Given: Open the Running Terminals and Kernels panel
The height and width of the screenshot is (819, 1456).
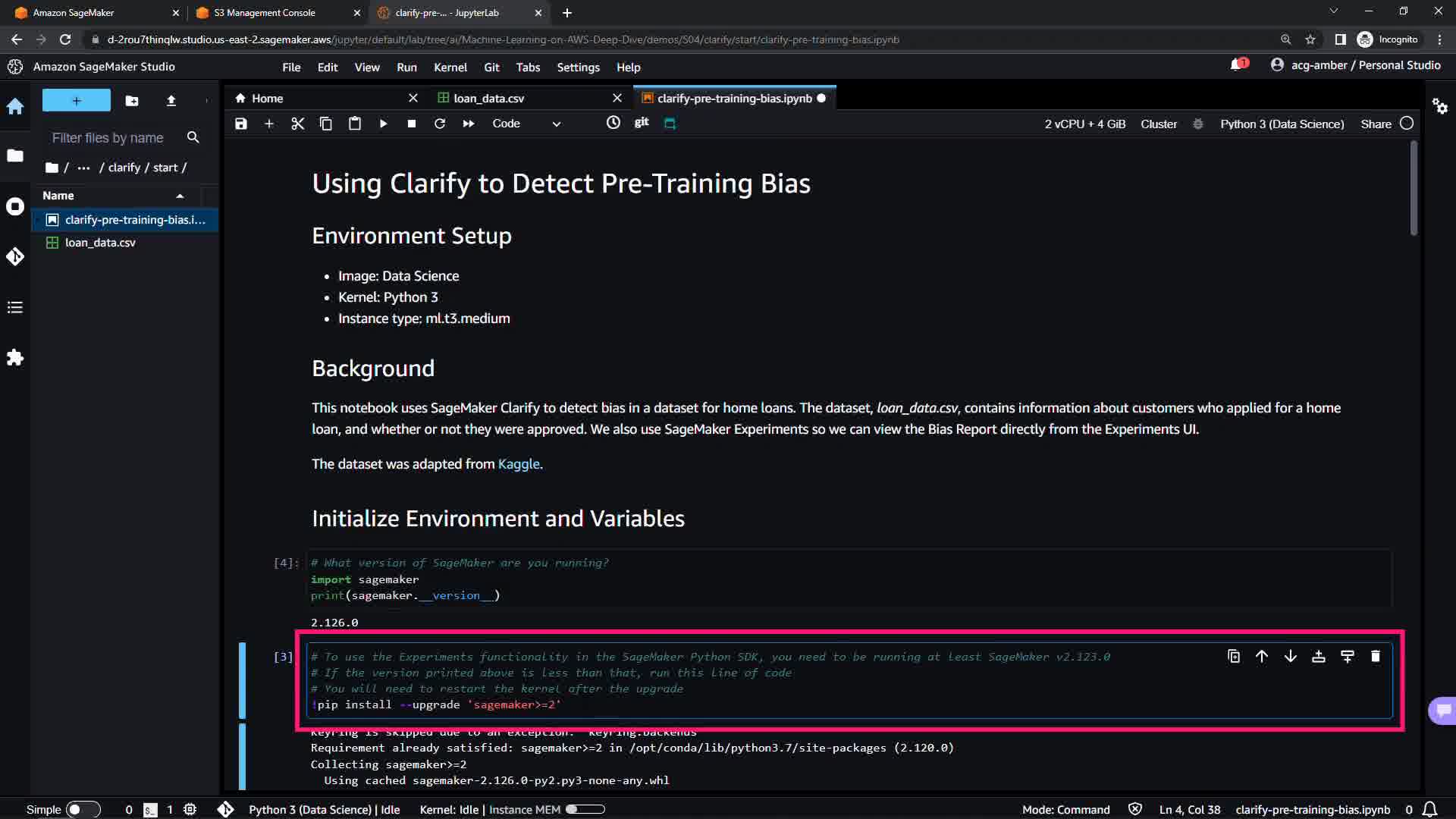Looking at the screenshot, I should (x=15, y=206).
